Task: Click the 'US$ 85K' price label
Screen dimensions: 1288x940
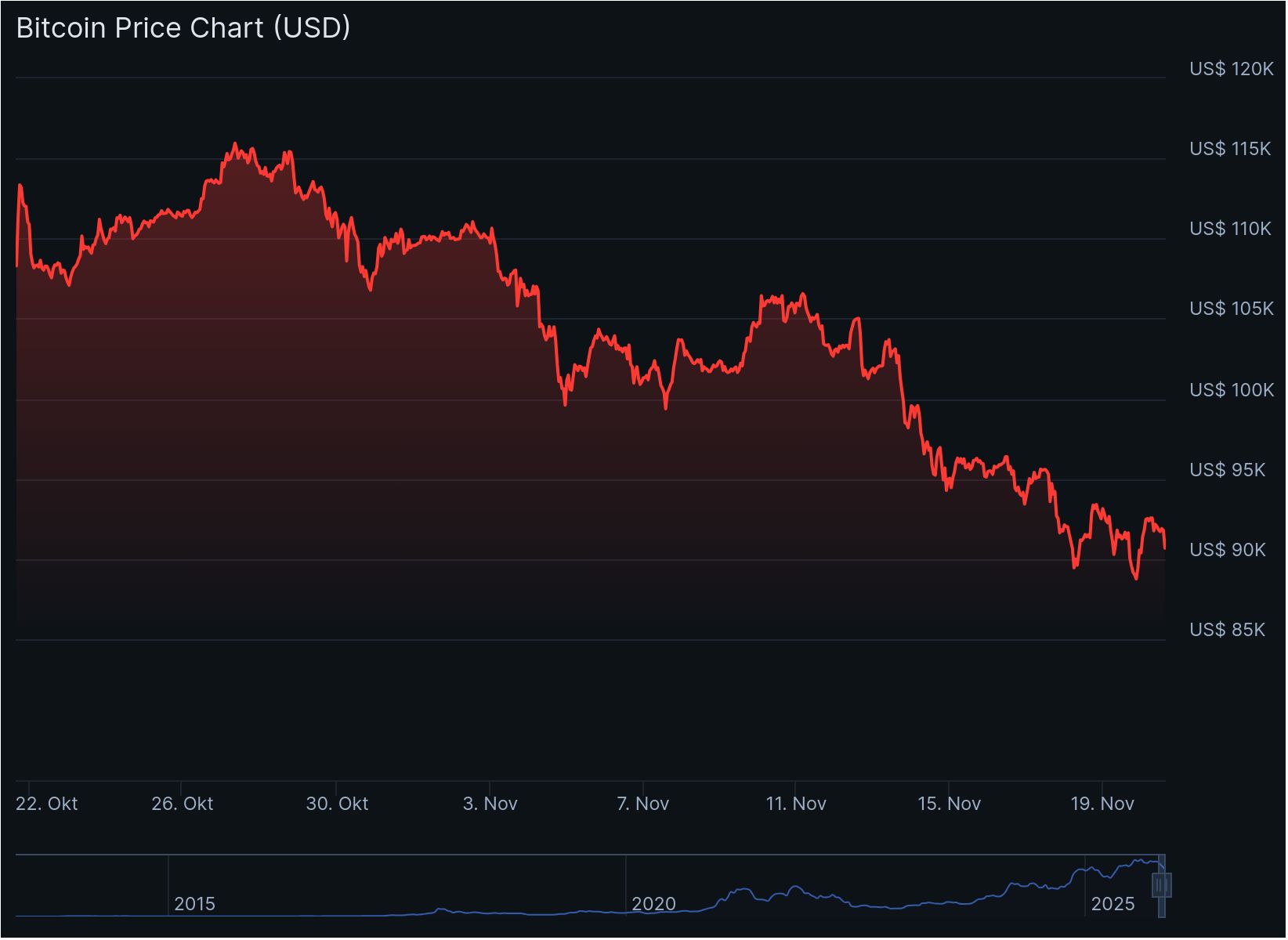Action: (x=1227, y=629)
